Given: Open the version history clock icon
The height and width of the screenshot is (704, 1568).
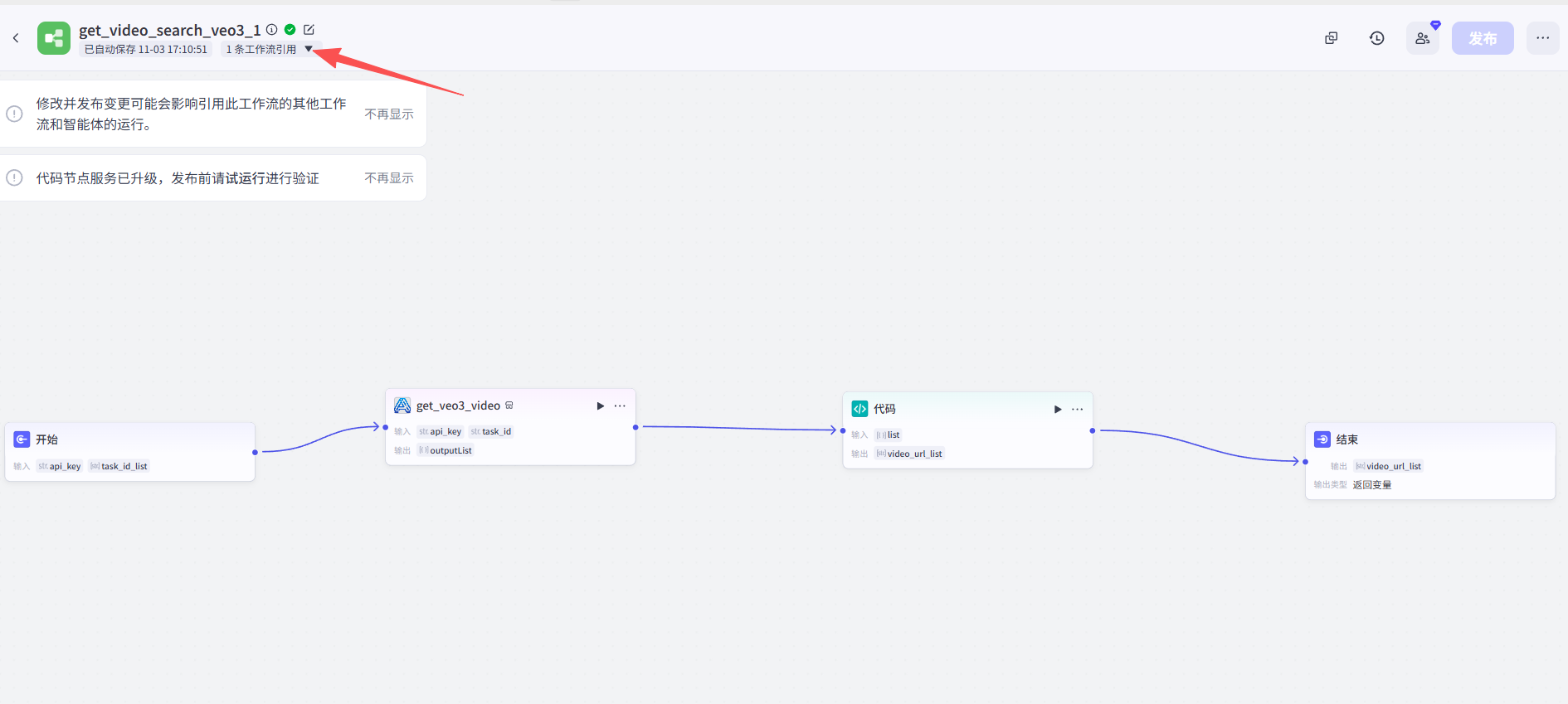Looking at the screenshot, I should click(x=1376, y=38).
